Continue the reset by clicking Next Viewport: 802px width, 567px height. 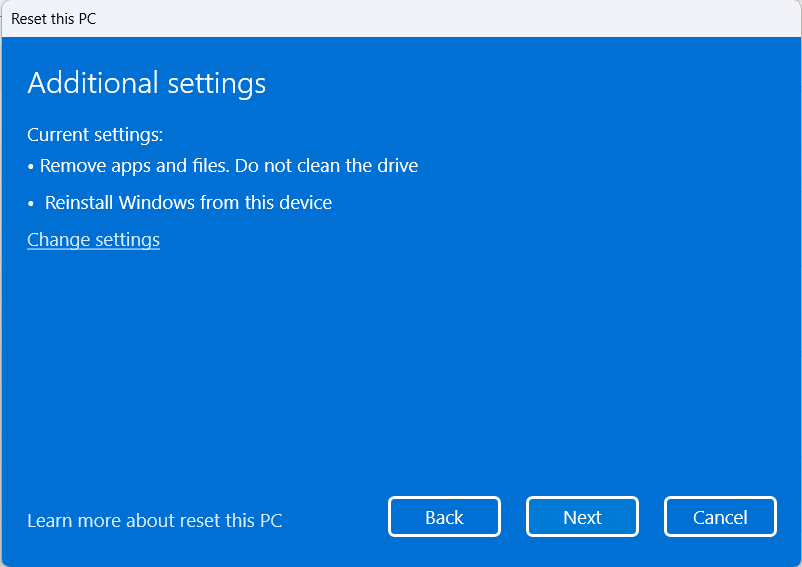(582, 517)
